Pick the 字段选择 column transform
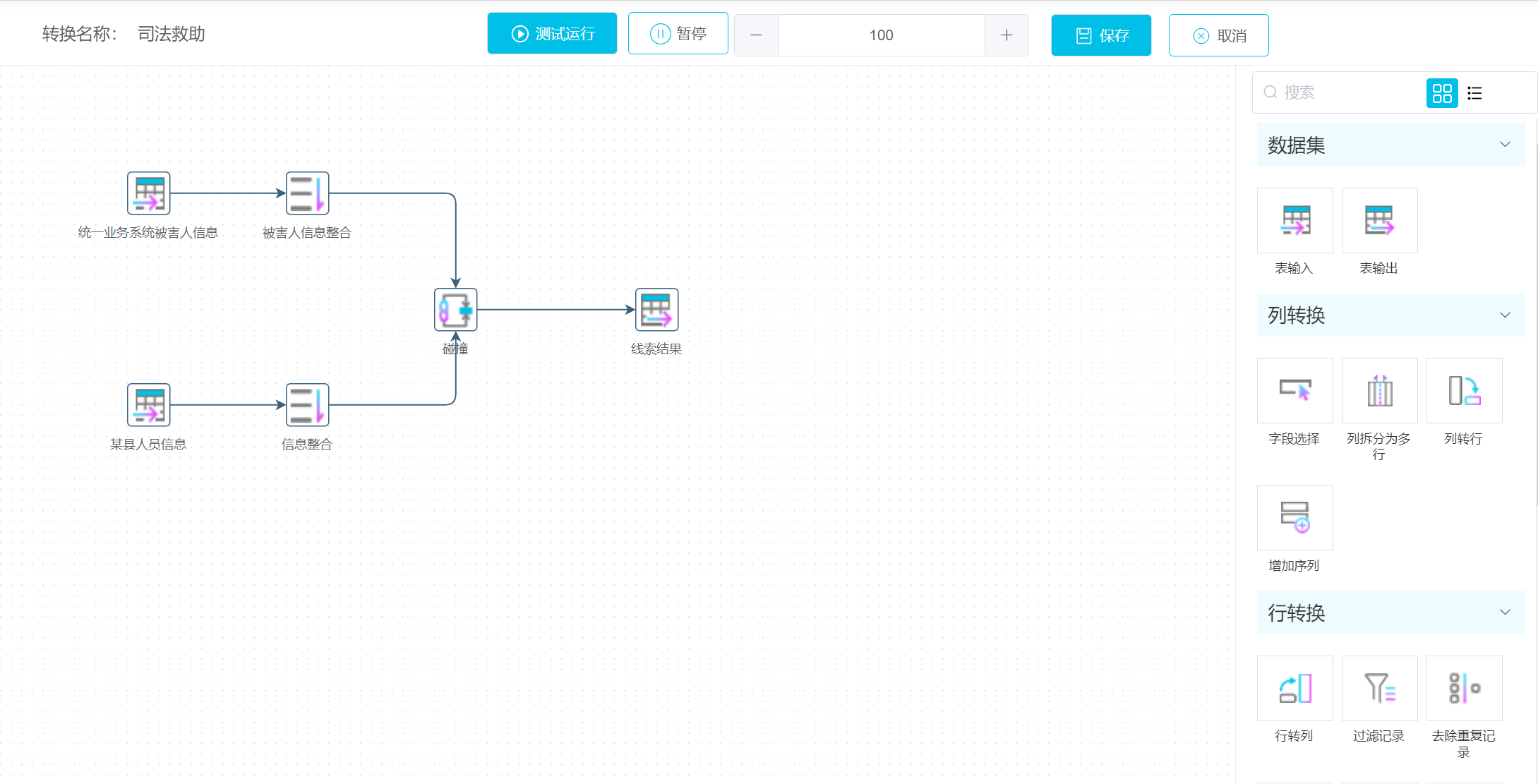The width and height of the screenshot is (1538, 784). [x=1294, y=391]
